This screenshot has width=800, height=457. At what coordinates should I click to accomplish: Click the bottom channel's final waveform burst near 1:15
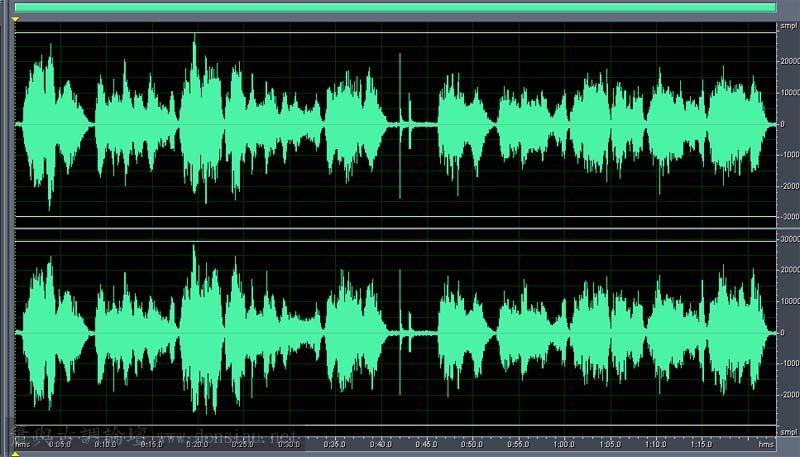coord(737,330)
